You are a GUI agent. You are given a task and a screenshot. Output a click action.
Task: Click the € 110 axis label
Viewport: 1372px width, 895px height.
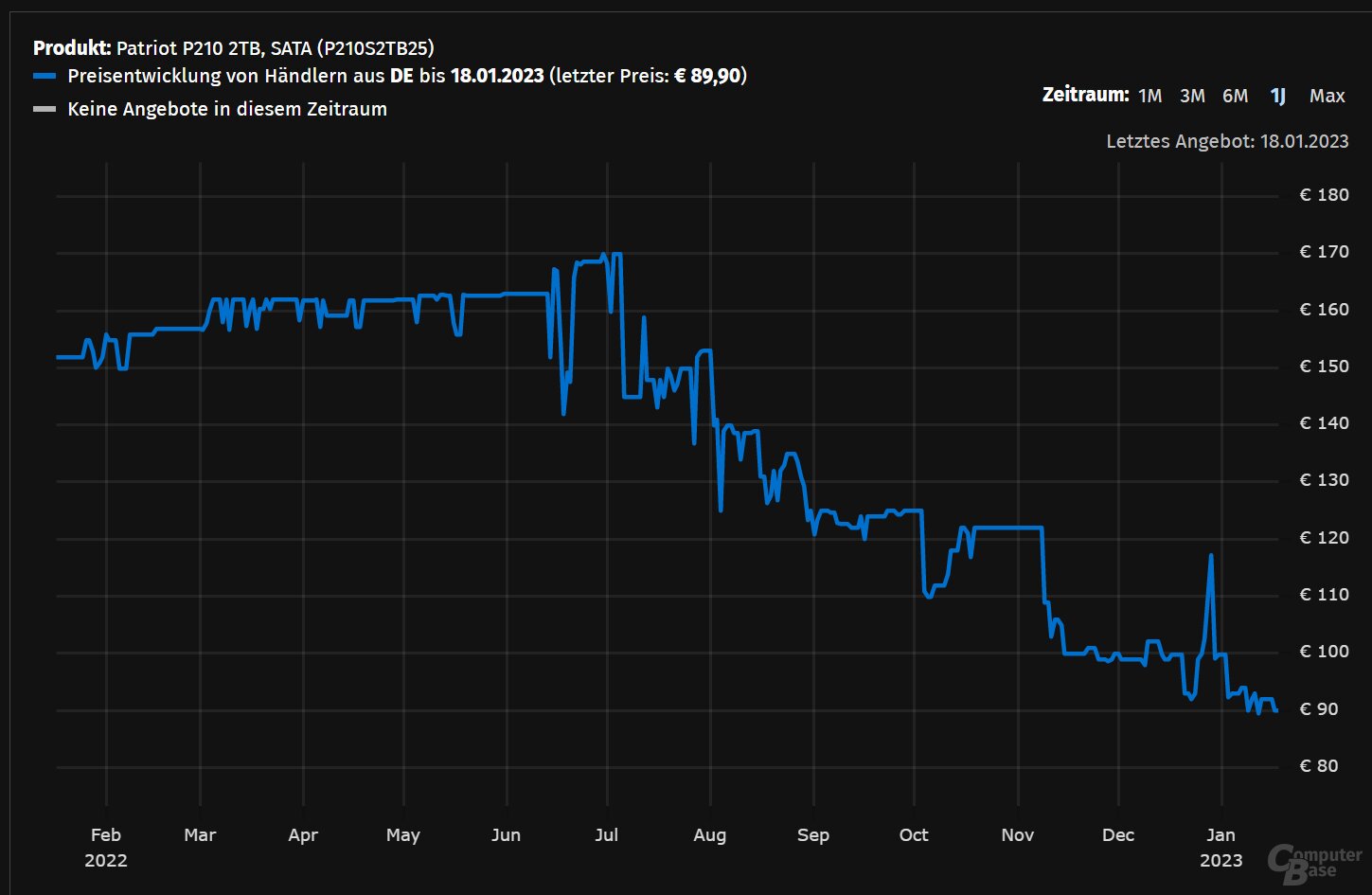pos(1324,595)
